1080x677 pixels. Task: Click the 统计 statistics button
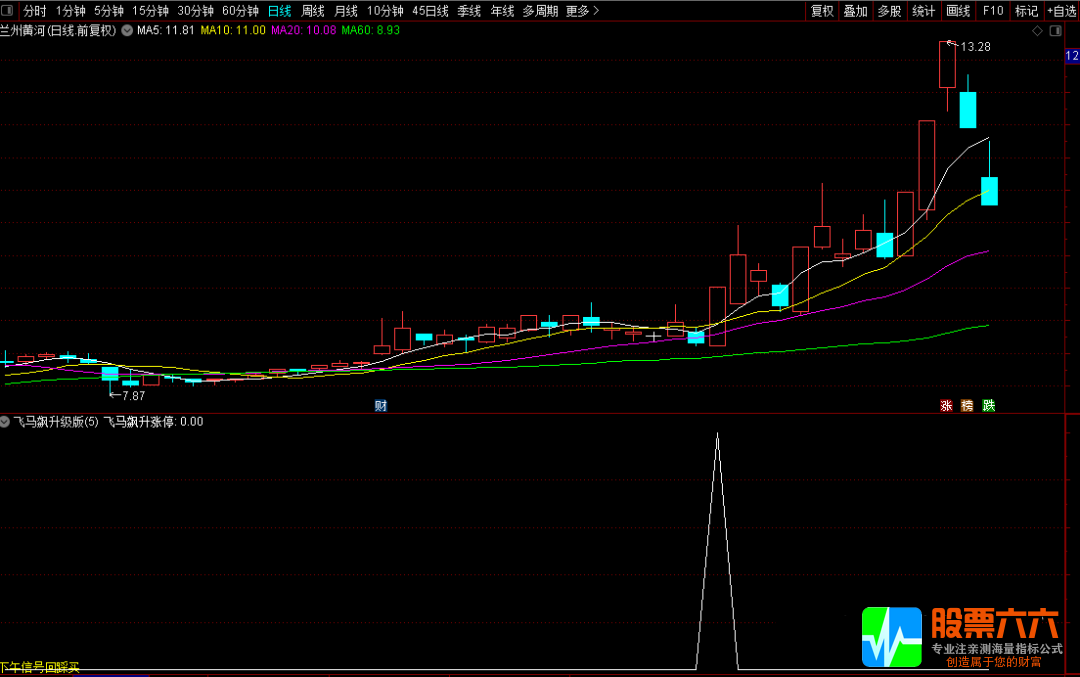pyautogui.click(x=924, y=11)
